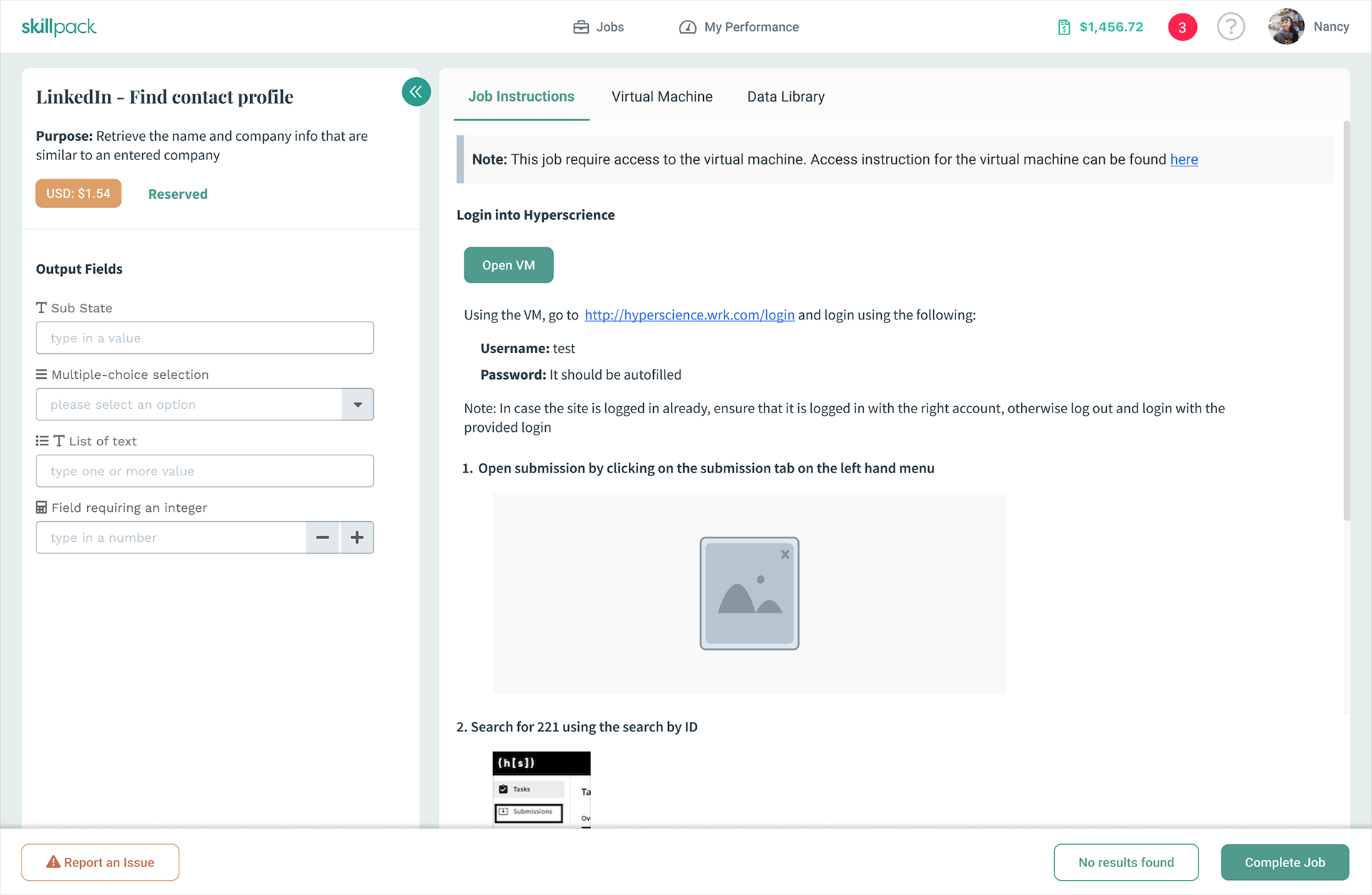The width and height of the screenshot is (1372, 895).
Task: Click the 'Username: test' line
Action: pos(528,349)
